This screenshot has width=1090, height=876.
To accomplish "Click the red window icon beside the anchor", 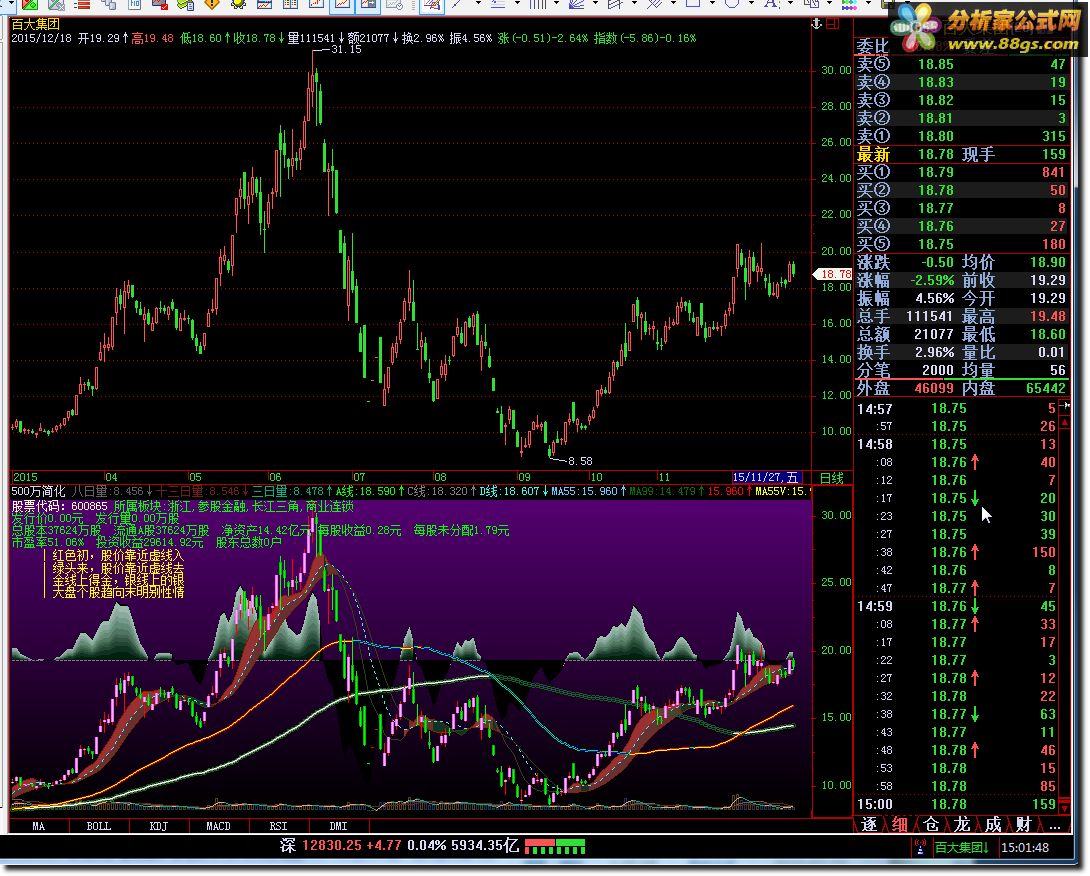I will click(x=832, y=24).
